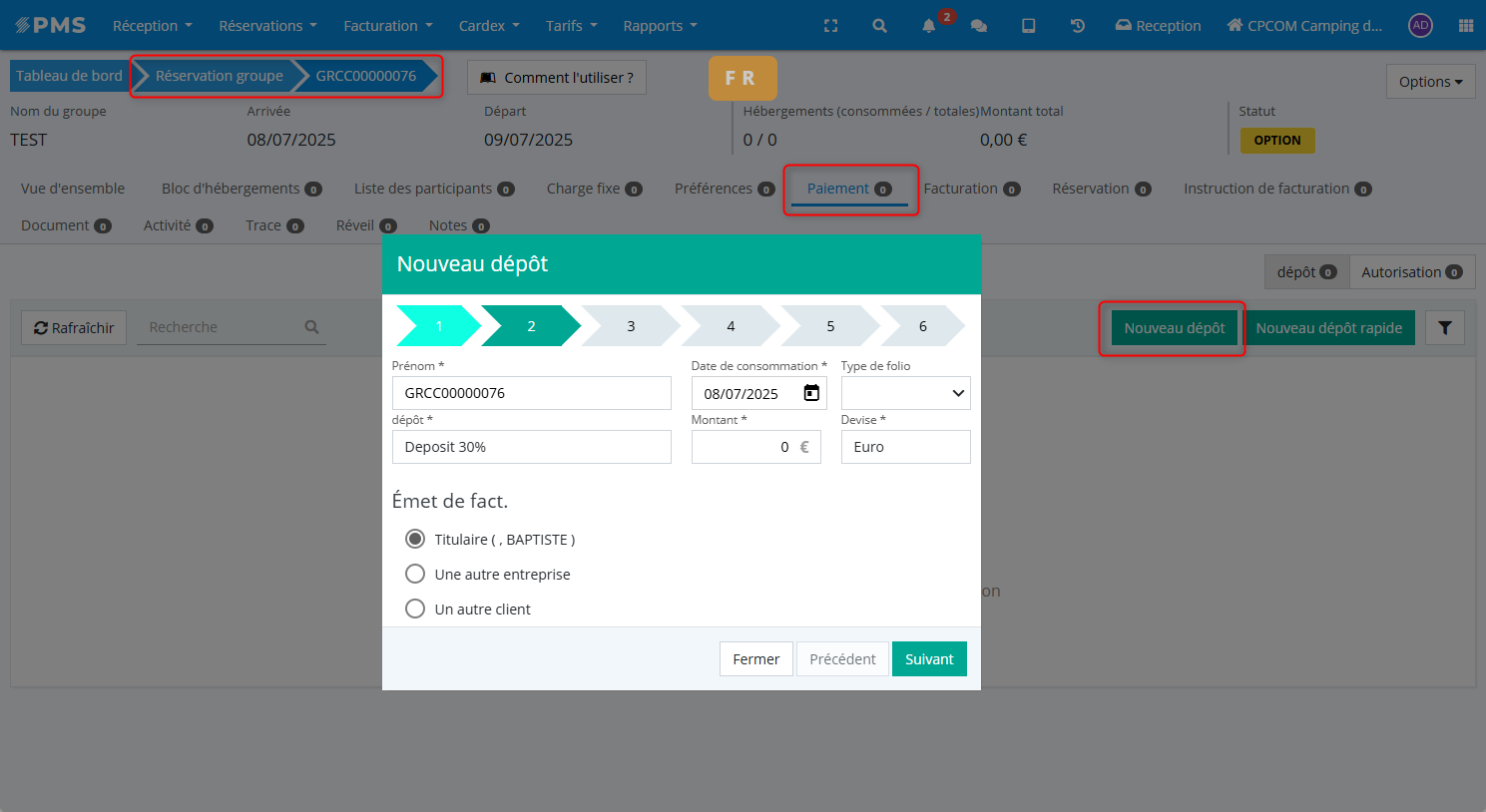Open the chat messages icon
Screen dimensions: 1486x812
[979, 26]
